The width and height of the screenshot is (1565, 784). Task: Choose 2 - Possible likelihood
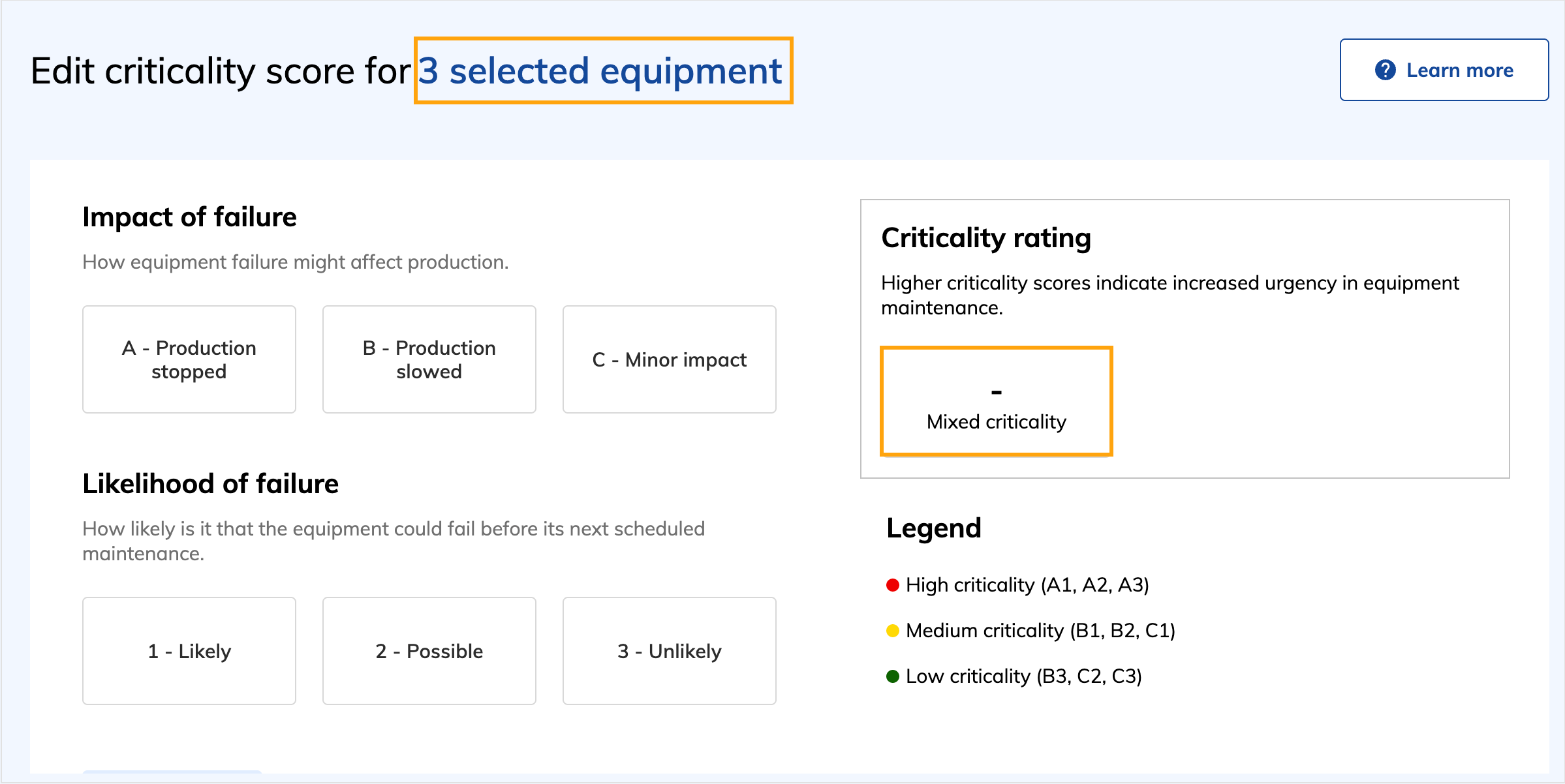[x=429, y=651]
